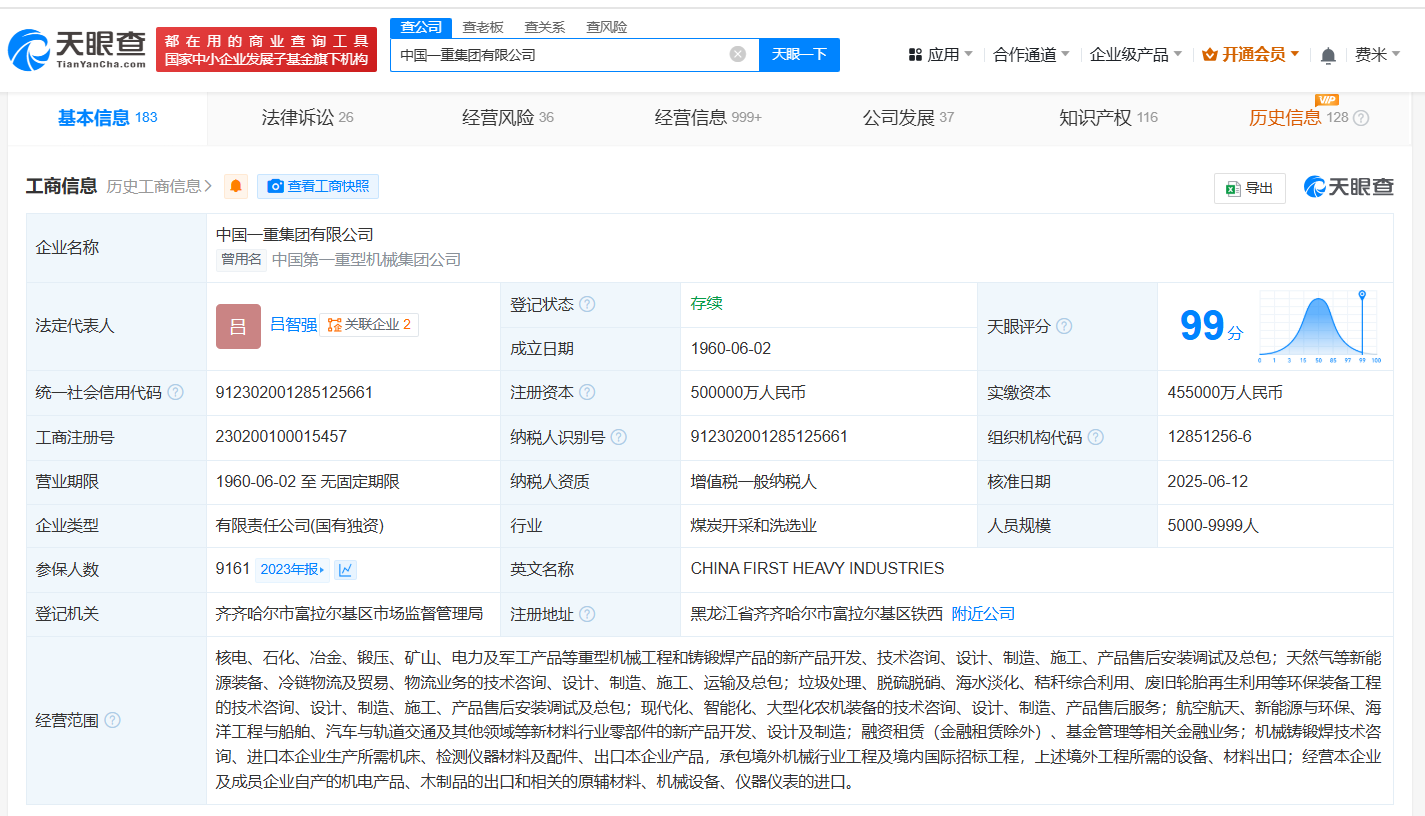The height and width of the screenshot is (816, 1425).
Task: Click the company name search input field
Action: 560,55
